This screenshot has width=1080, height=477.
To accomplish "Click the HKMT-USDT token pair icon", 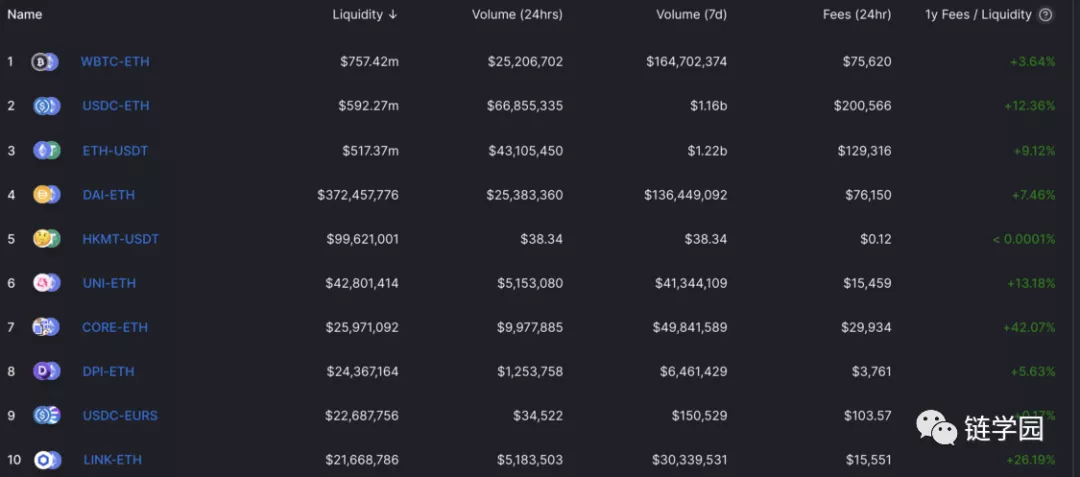I will click(47, 239).
